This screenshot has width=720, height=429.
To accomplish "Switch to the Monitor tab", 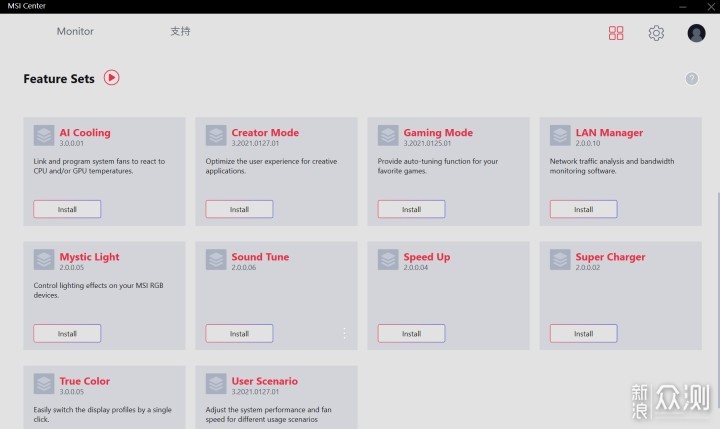I will (75, 31).
